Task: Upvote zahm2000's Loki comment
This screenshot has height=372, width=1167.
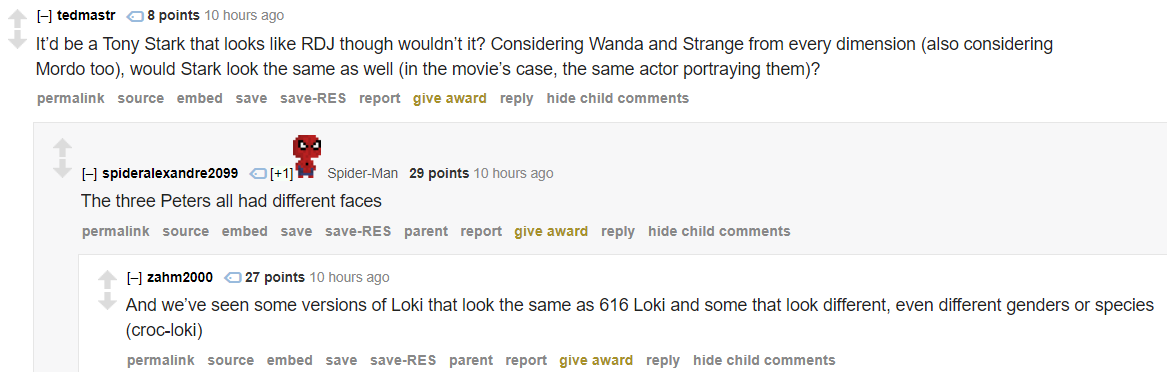Action: click(108, 280)
